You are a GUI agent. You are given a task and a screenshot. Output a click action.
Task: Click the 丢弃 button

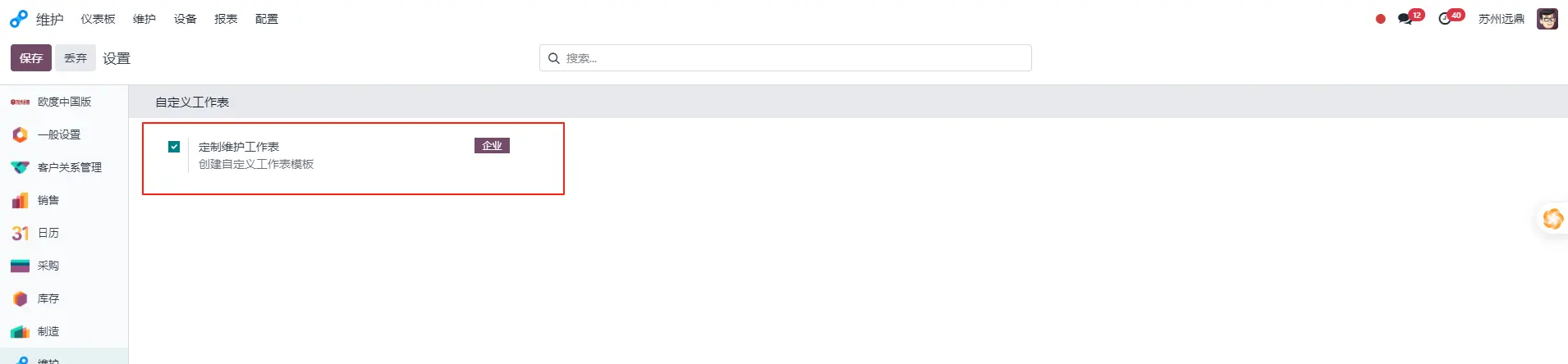coord(76,58)
